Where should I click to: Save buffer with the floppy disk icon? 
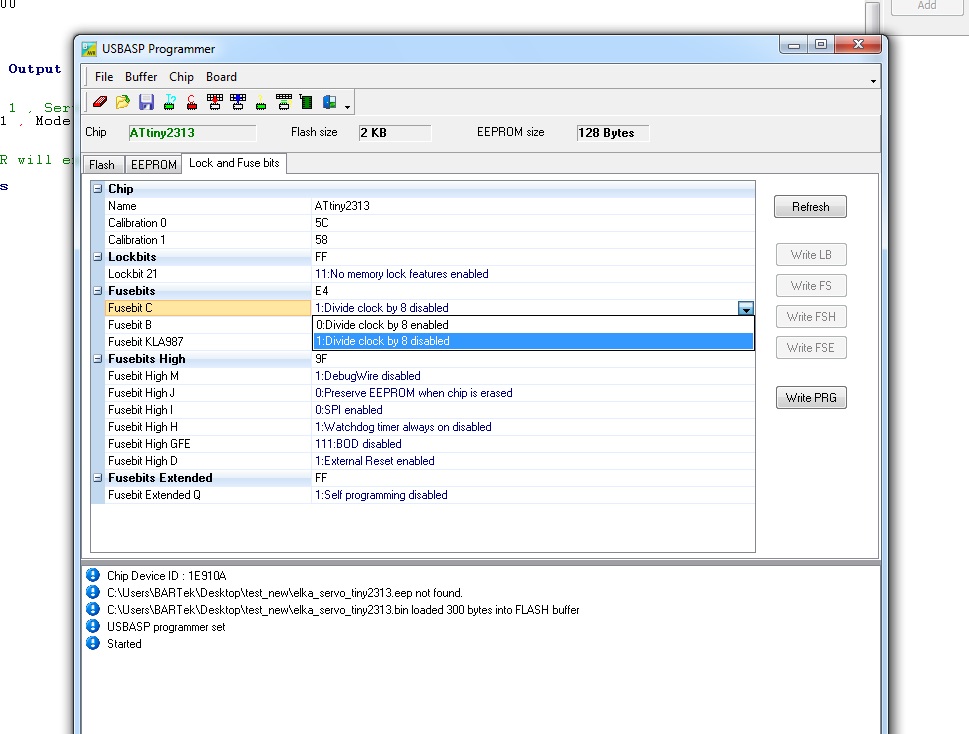coord(146,102)
